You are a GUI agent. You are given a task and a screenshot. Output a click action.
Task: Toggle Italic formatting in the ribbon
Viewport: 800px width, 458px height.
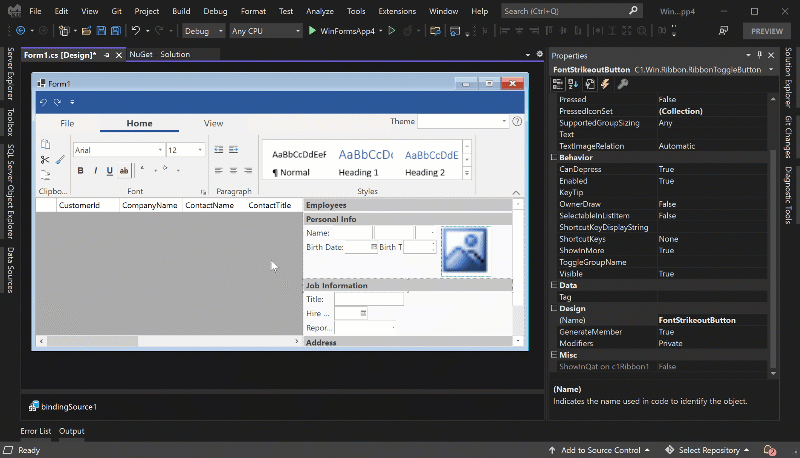(95, 171)
